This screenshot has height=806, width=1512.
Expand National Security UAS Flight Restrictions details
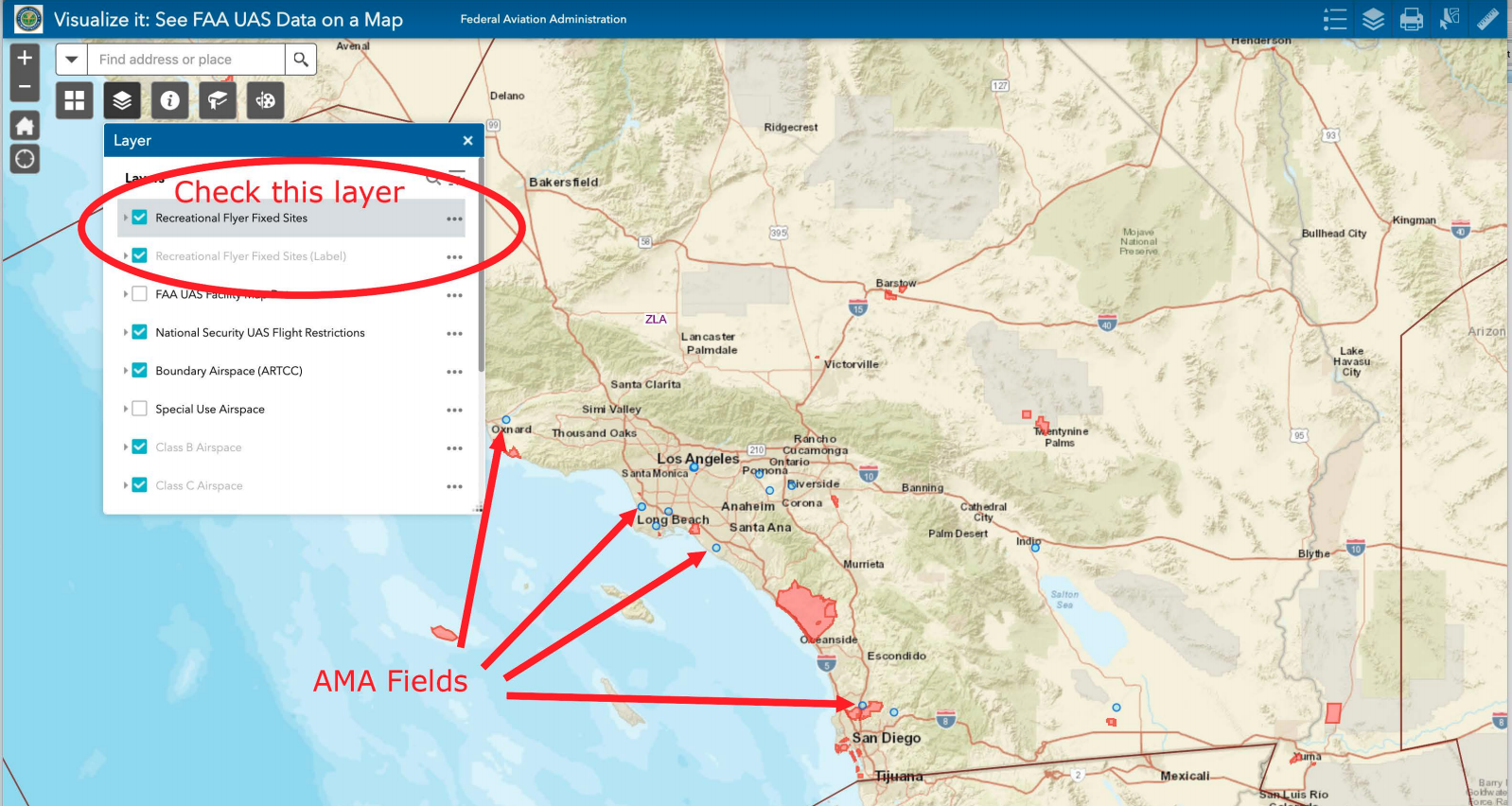[x=125, y=332]
